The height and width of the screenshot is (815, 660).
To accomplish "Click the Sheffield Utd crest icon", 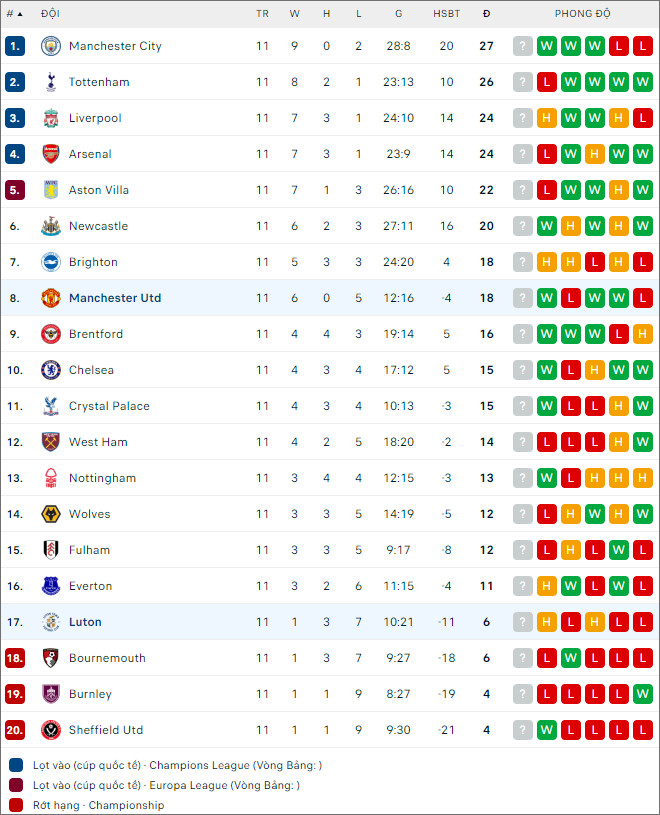I will coord(51,730).
